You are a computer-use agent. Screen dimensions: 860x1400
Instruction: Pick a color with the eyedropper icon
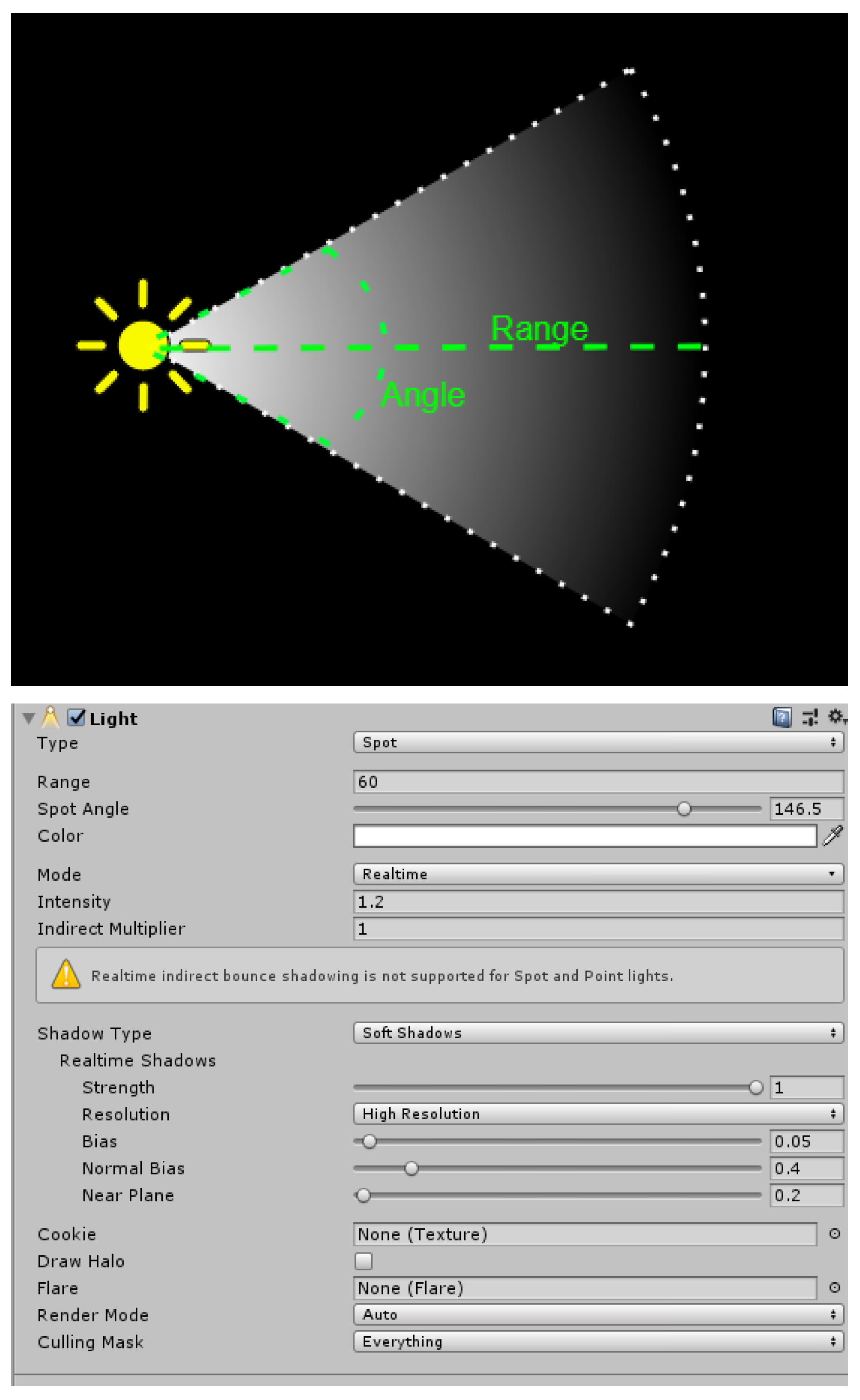[x=833, y=836]
